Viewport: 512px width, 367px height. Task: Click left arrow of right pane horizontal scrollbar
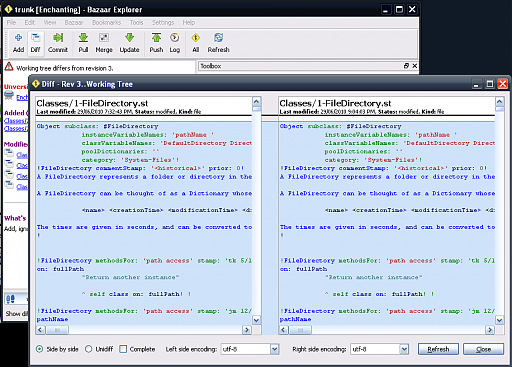[283, 330]
